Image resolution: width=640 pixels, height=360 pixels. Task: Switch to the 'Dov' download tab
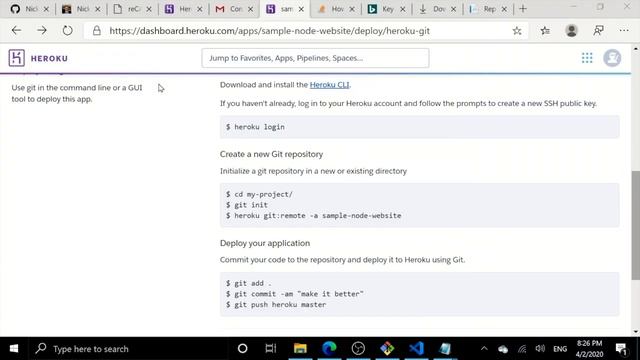click(x=437, y=9)
